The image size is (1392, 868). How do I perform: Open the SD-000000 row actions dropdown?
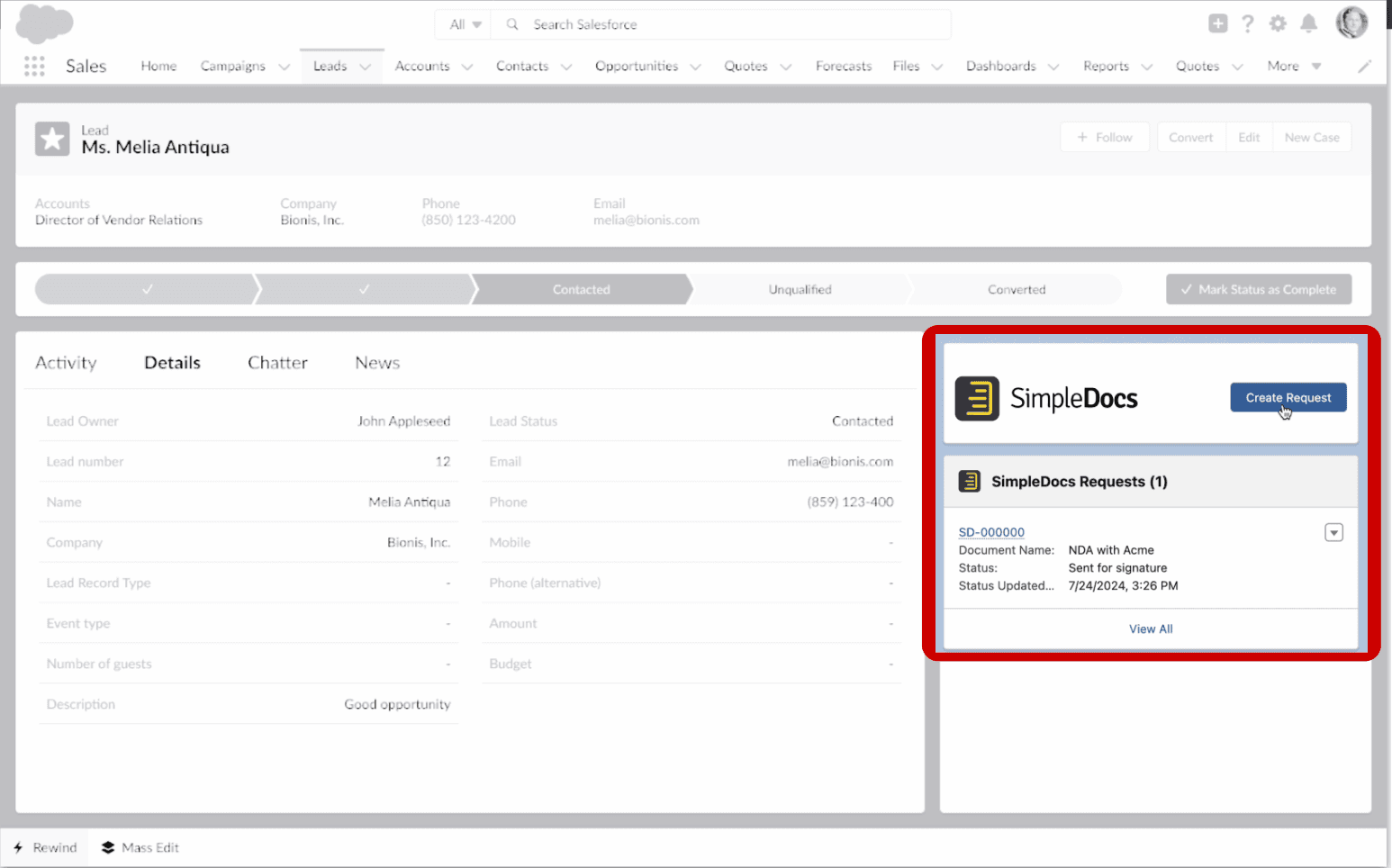(x=1334, y=533)
